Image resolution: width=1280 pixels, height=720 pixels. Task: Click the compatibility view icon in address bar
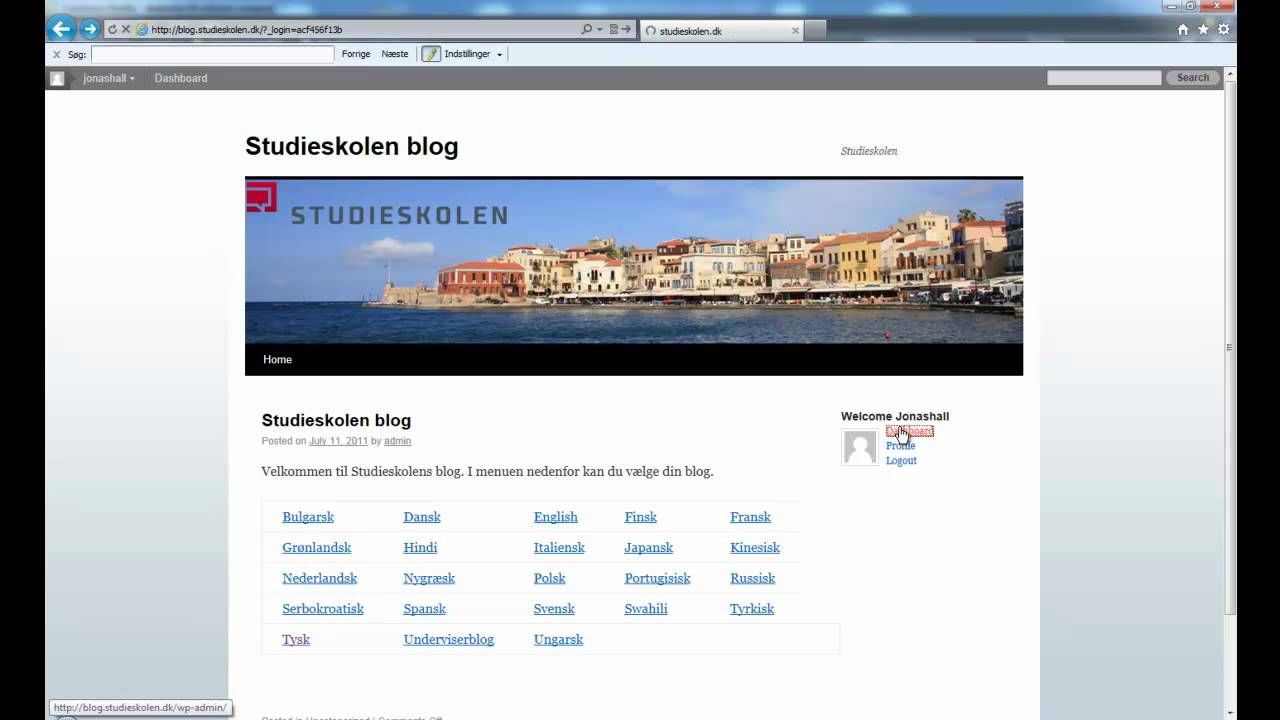(614, 29)
